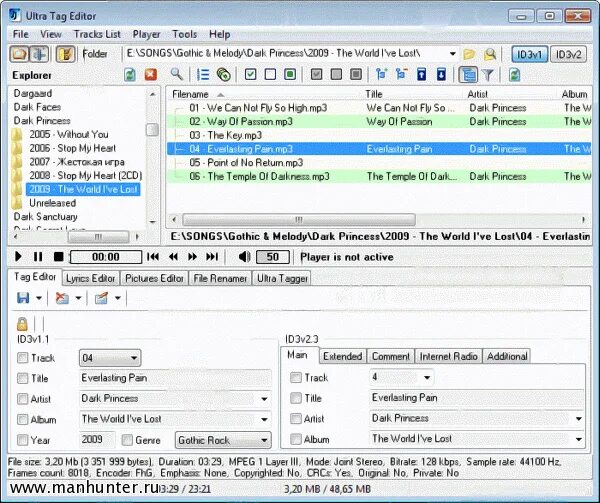Check the ID3v1.1 Year checkbox
The width and height of the screenshot is (600, 503).
(x=23, y=440)
